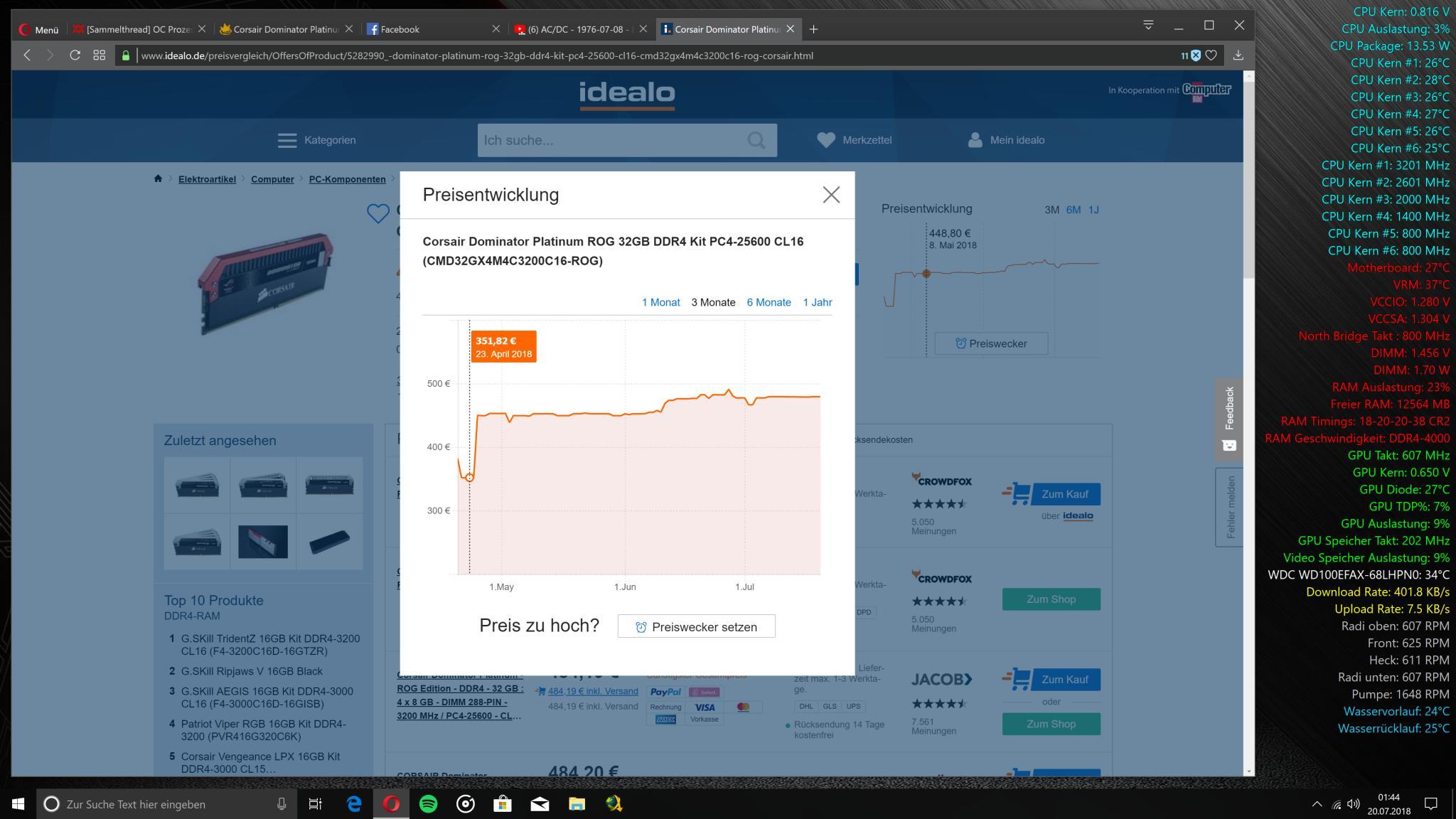Screen dimensions: 1456x819
Task: Click the browser downloads arrow icon
Action: pyautogui.click(x=1238, y=55)
